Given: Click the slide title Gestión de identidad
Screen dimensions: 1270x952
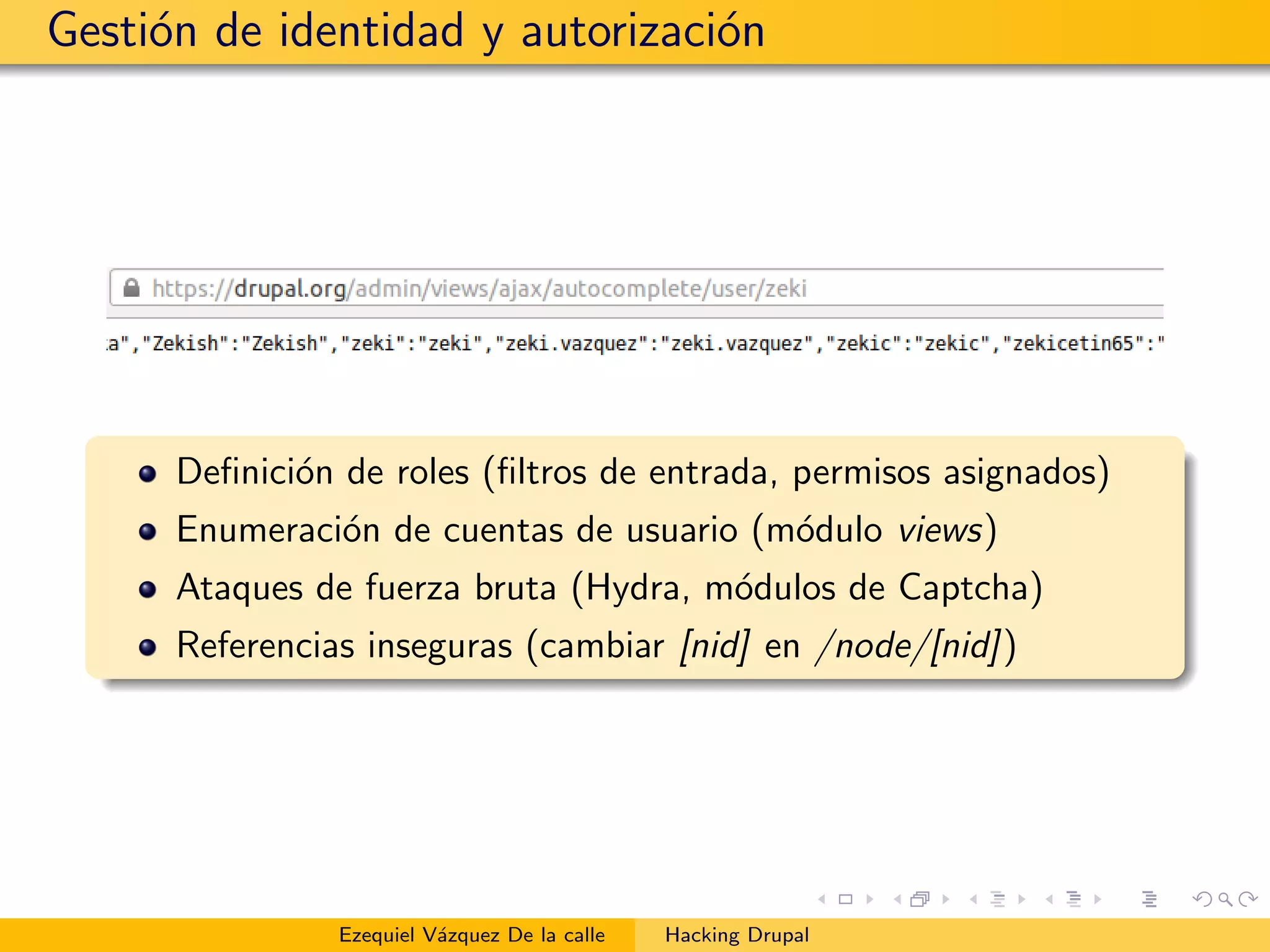Looking at the screenshot, I should pyautogui.click(x=406, y=31).
